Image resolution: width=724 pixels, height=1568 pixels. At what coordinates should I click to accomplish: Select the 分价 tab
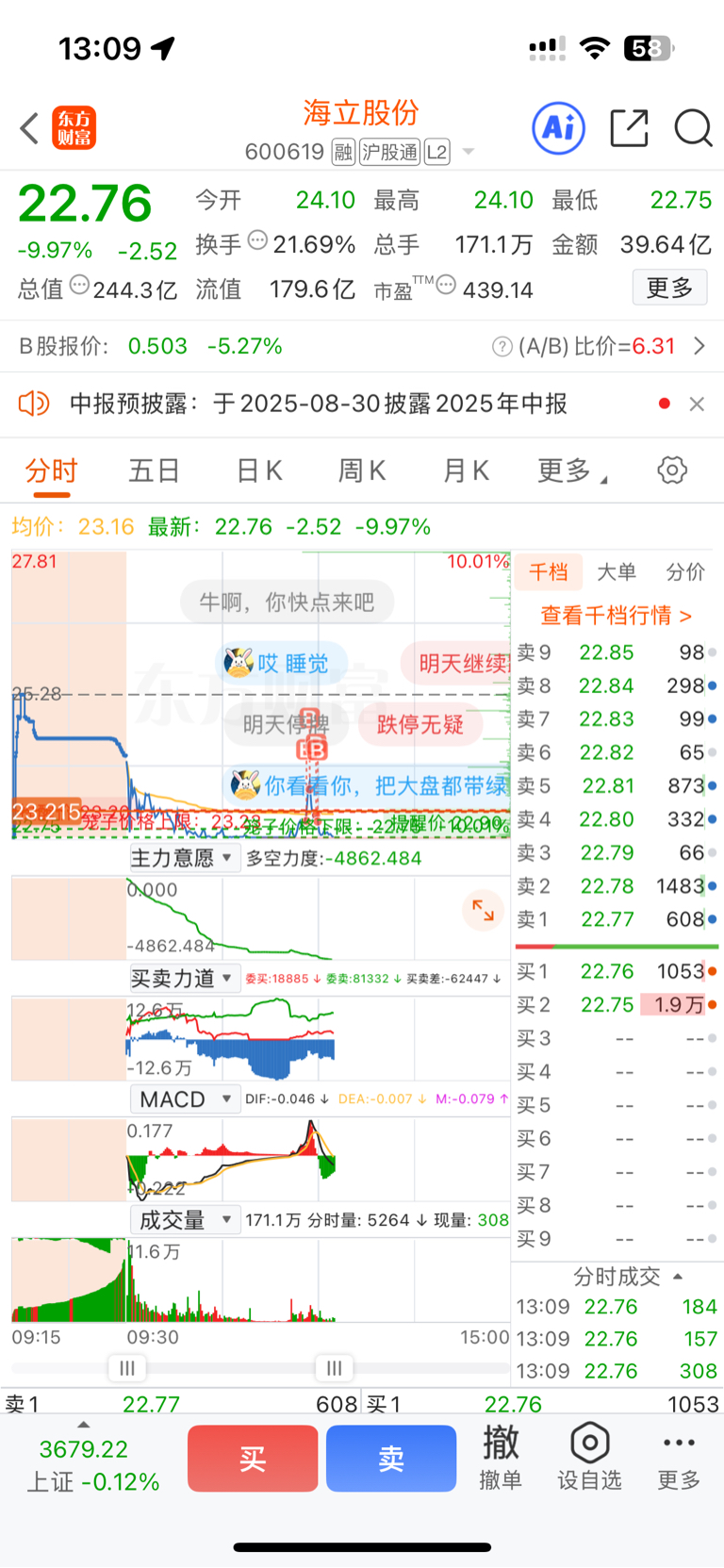(685, 571)
